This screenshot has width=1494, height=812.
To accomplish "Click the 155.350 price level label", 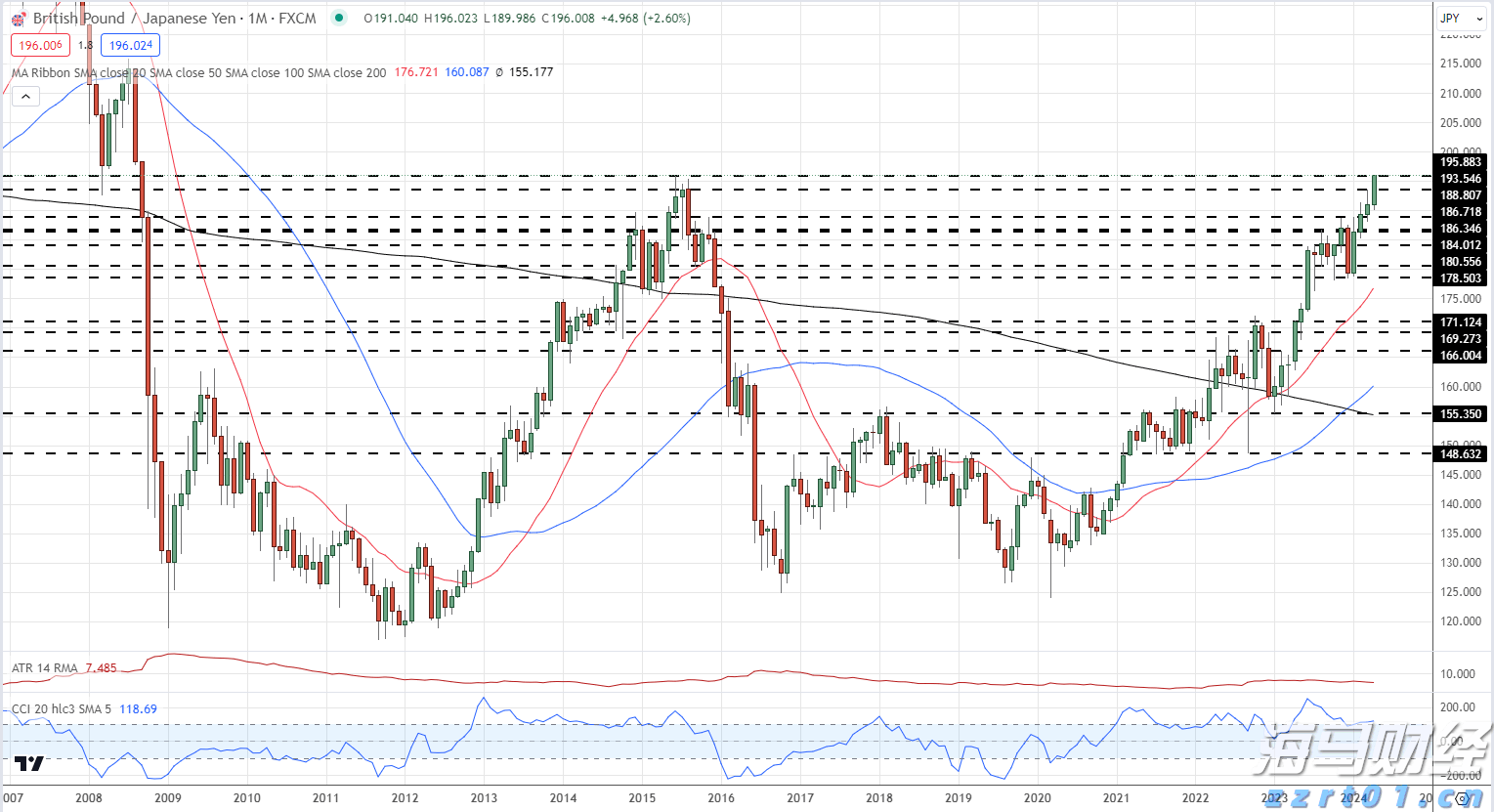I will 1461,414.
